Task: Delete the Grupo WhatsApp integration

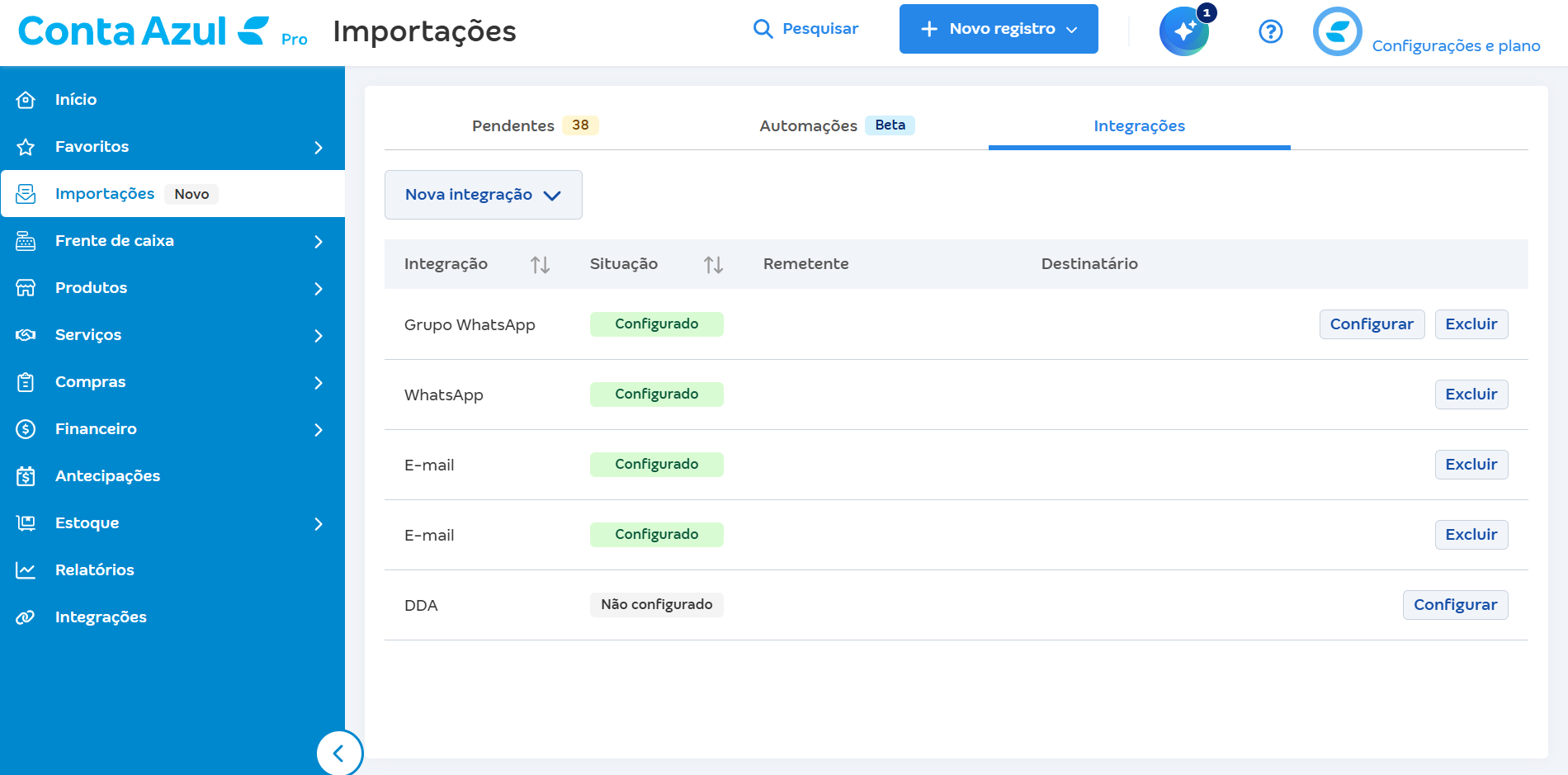Action: coord(1471,324)
